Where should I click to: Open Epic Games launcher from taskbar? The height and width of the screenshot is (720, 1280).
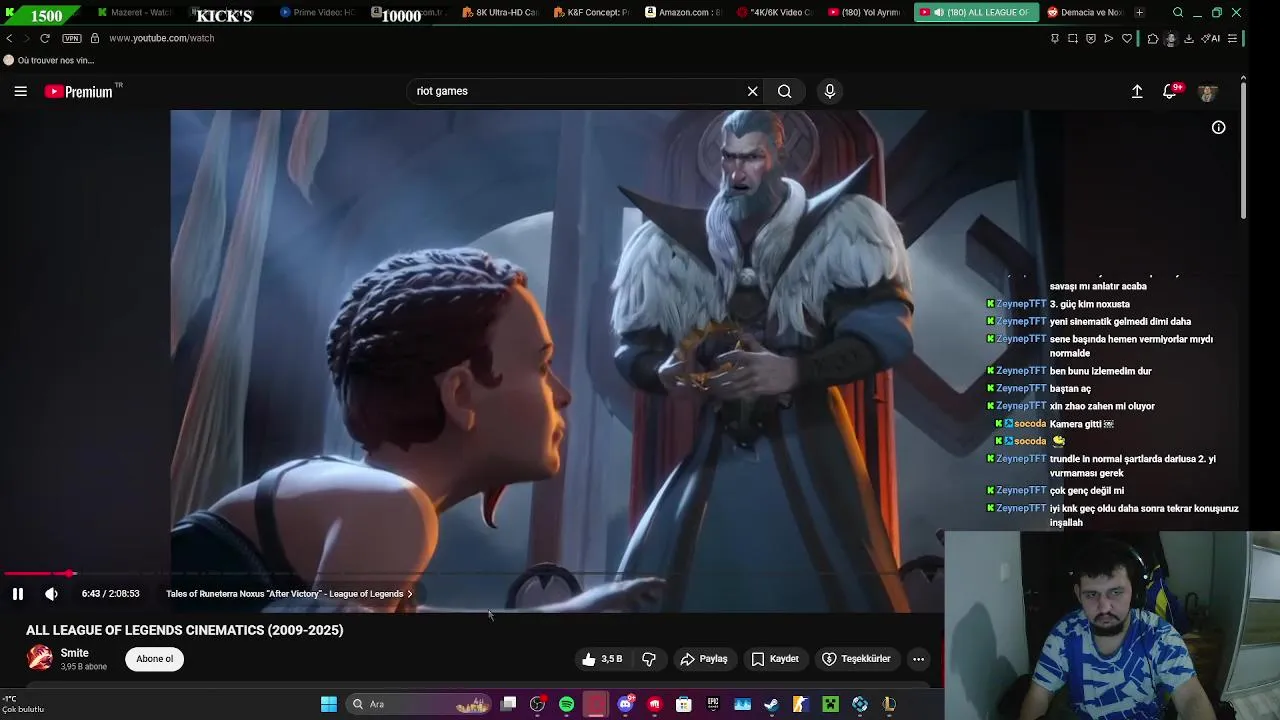tap(713, 704)
